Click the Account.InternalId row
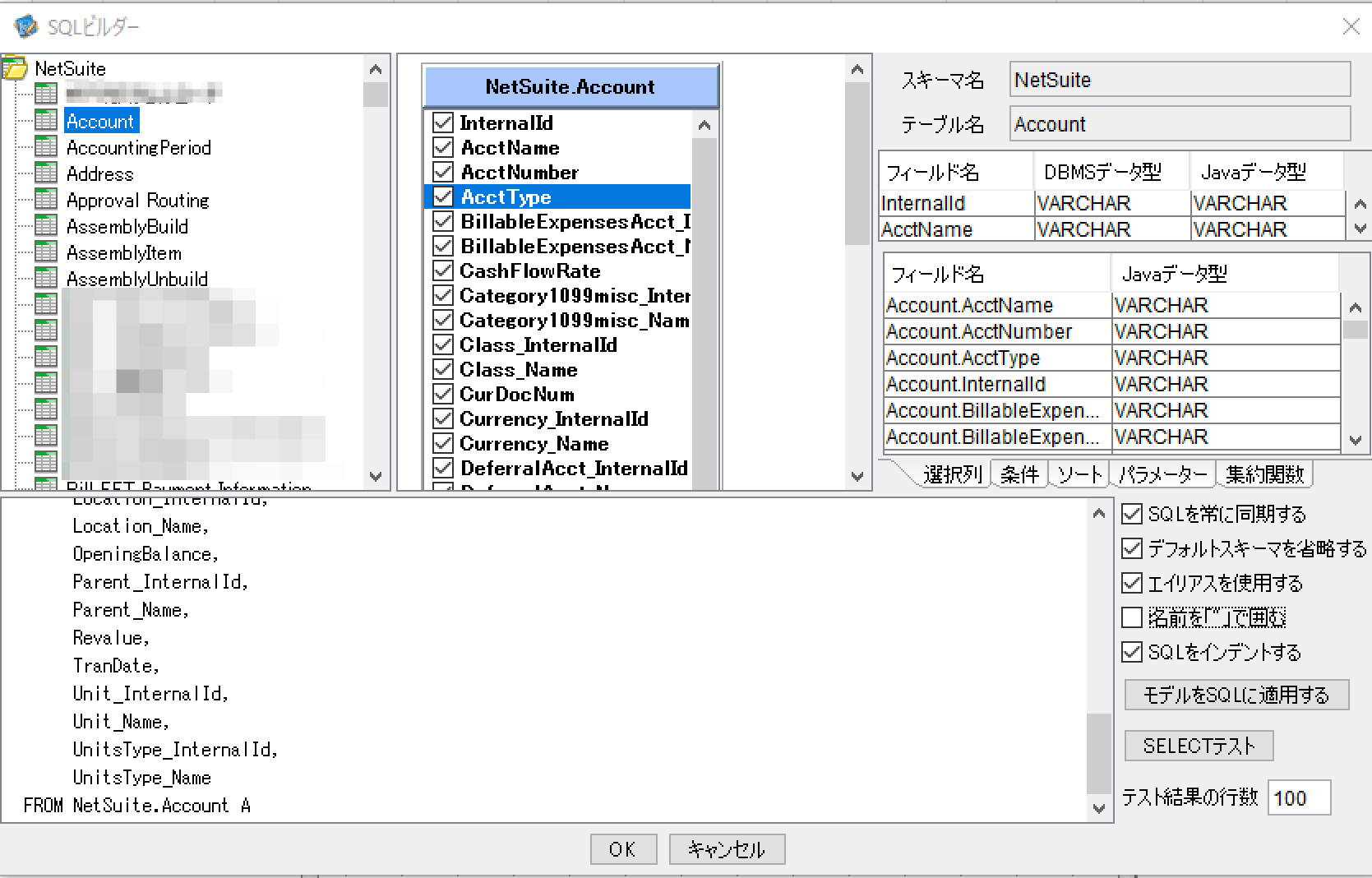 (1112, 384)
